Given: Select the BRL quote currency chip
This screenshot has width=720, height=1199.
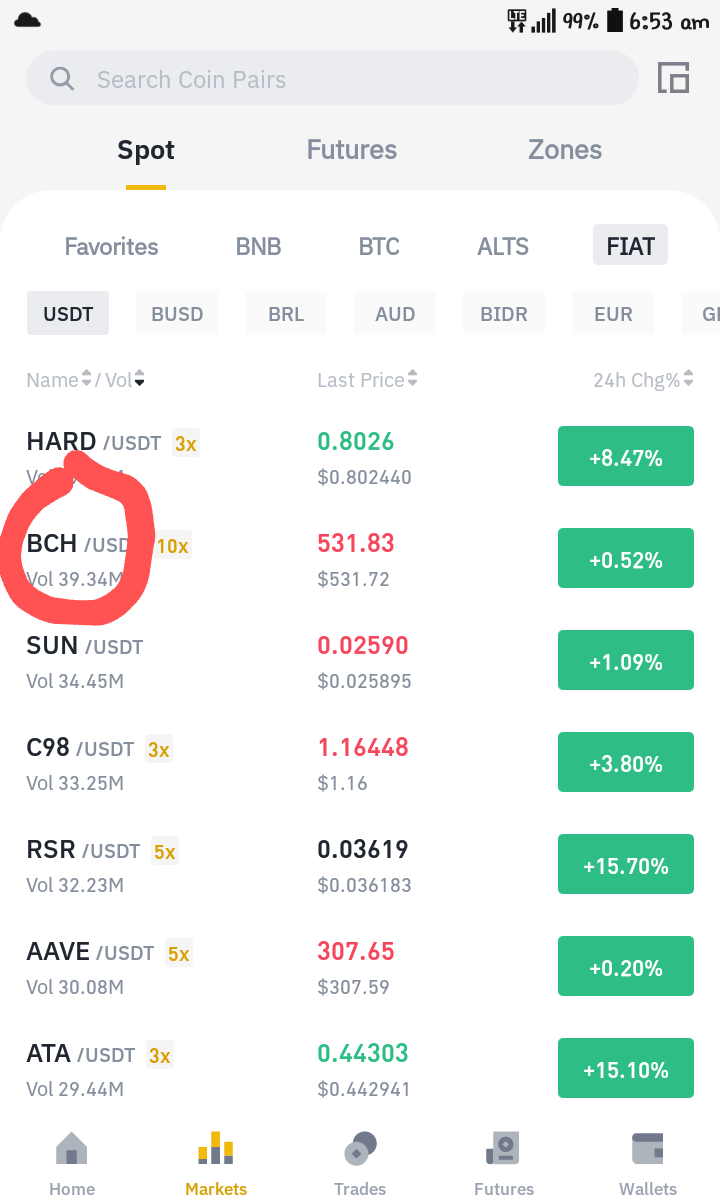Looking at the screenshot, I should [x=286, y=314].
